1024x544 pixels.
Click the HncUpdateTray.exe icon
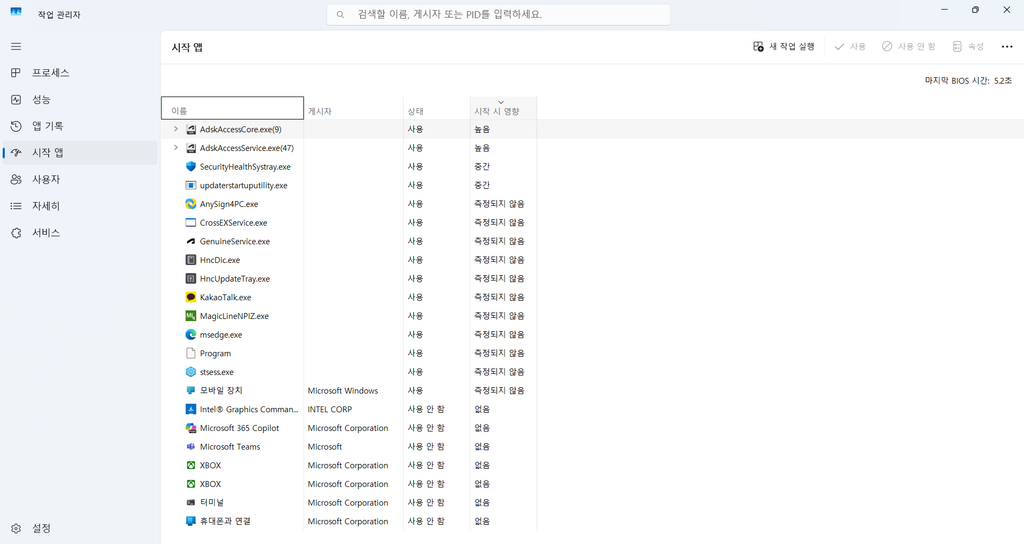point(191,278)
